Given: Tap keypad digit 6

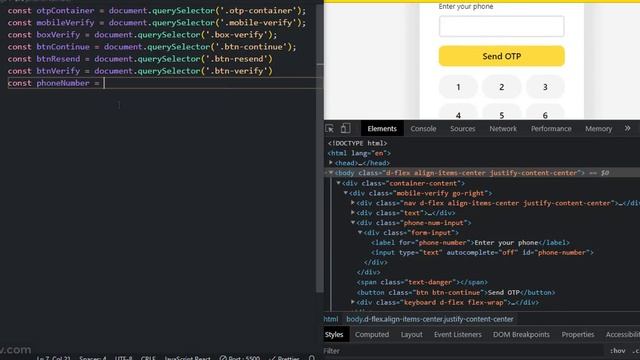Looking at the screenshot, I should [545, 113].
